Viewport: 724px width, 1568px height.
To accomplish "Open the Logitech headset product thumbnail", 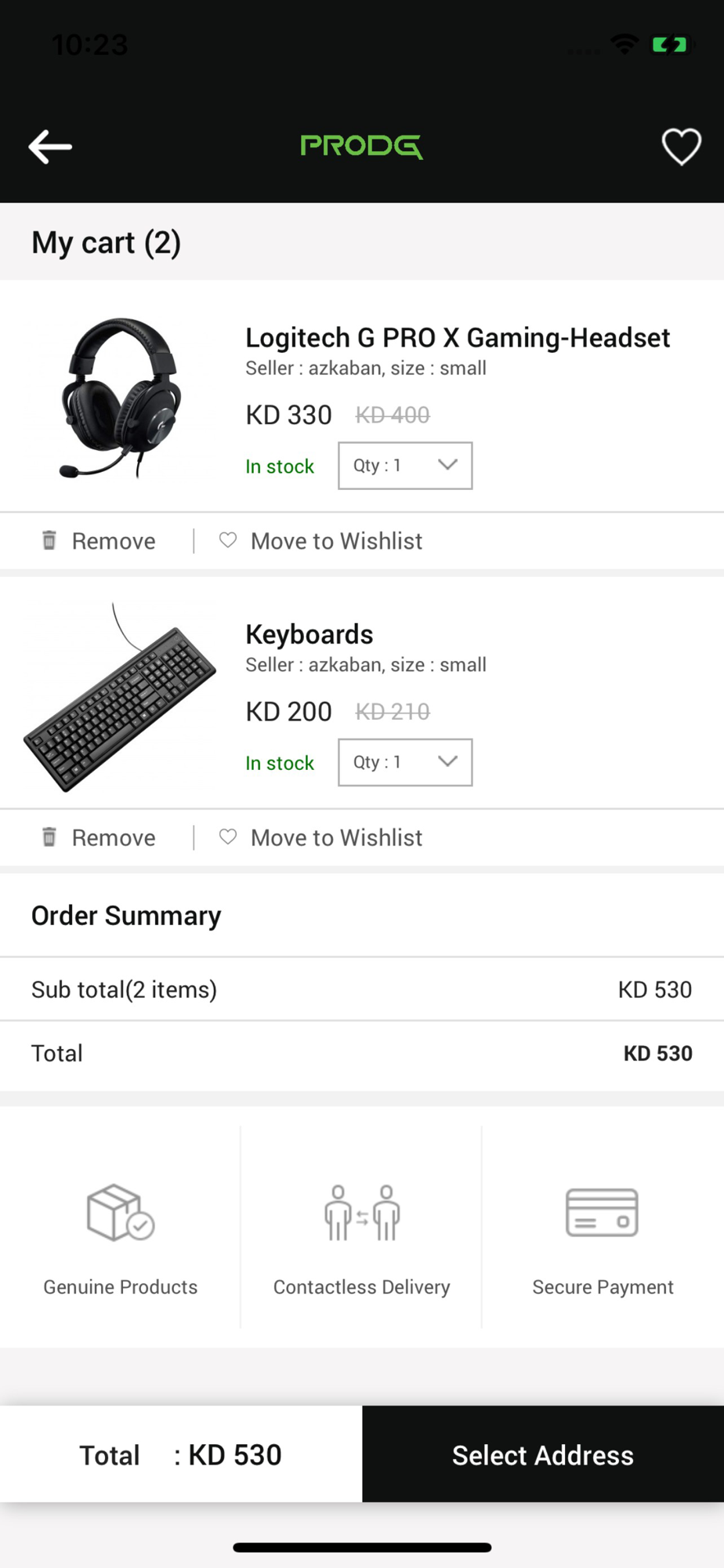I will pos(121,398).
